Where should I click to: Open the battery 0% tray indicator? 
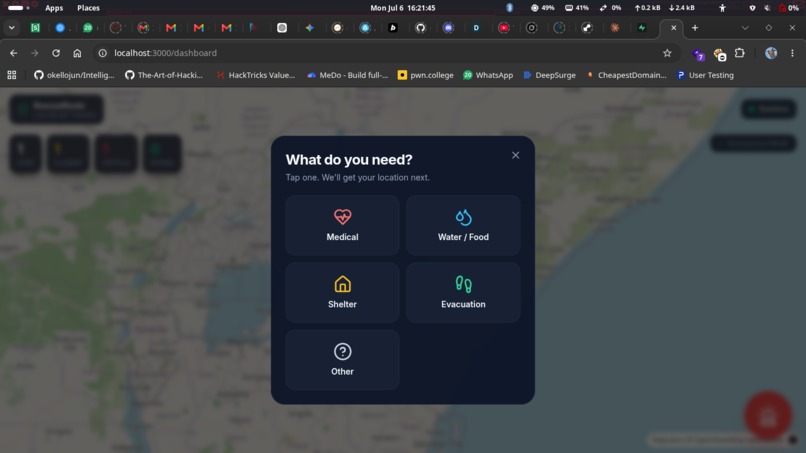click(789, 8)
